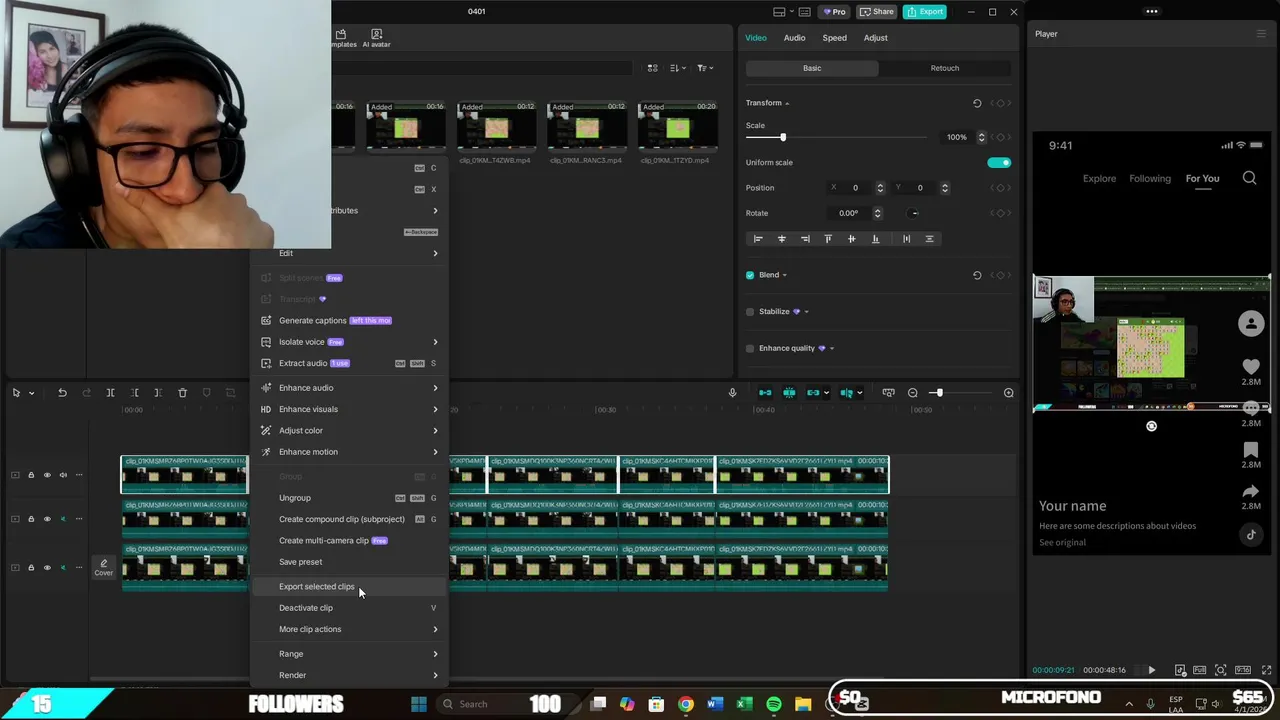This screenshot has height=720, width=1280.
Task: Open the Retouch tab
Action: 945,68
